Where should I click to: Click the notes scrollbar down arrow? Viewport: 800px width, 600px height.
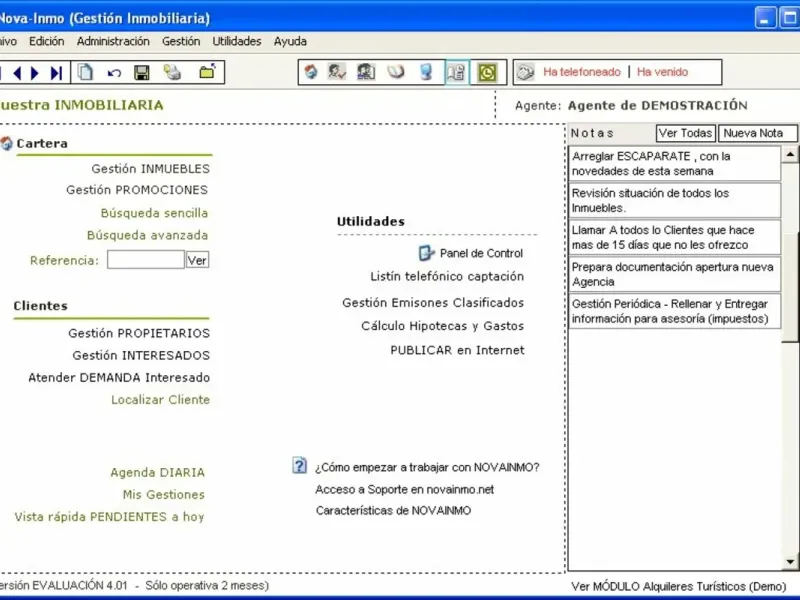click(790, 562)
